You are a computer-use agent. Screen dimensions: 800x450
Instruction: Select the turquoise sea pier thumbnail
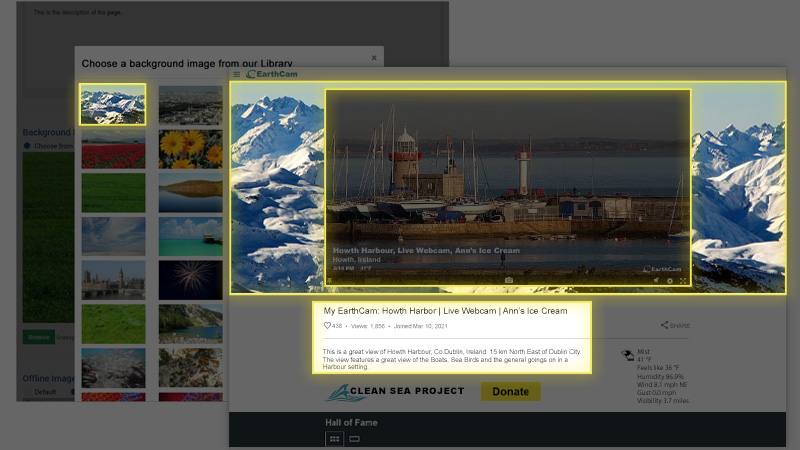pyautogui.click(x=190, y=236)
